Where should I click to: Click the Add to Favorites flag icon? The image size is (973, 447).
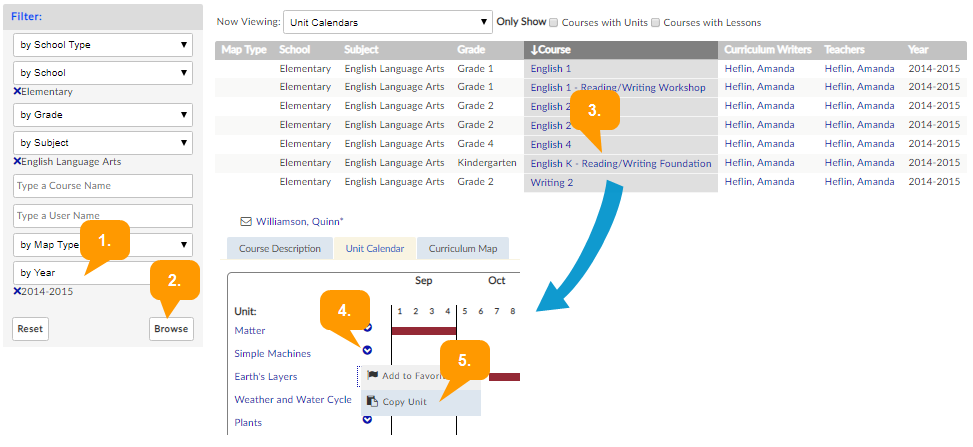click(372, 376)
